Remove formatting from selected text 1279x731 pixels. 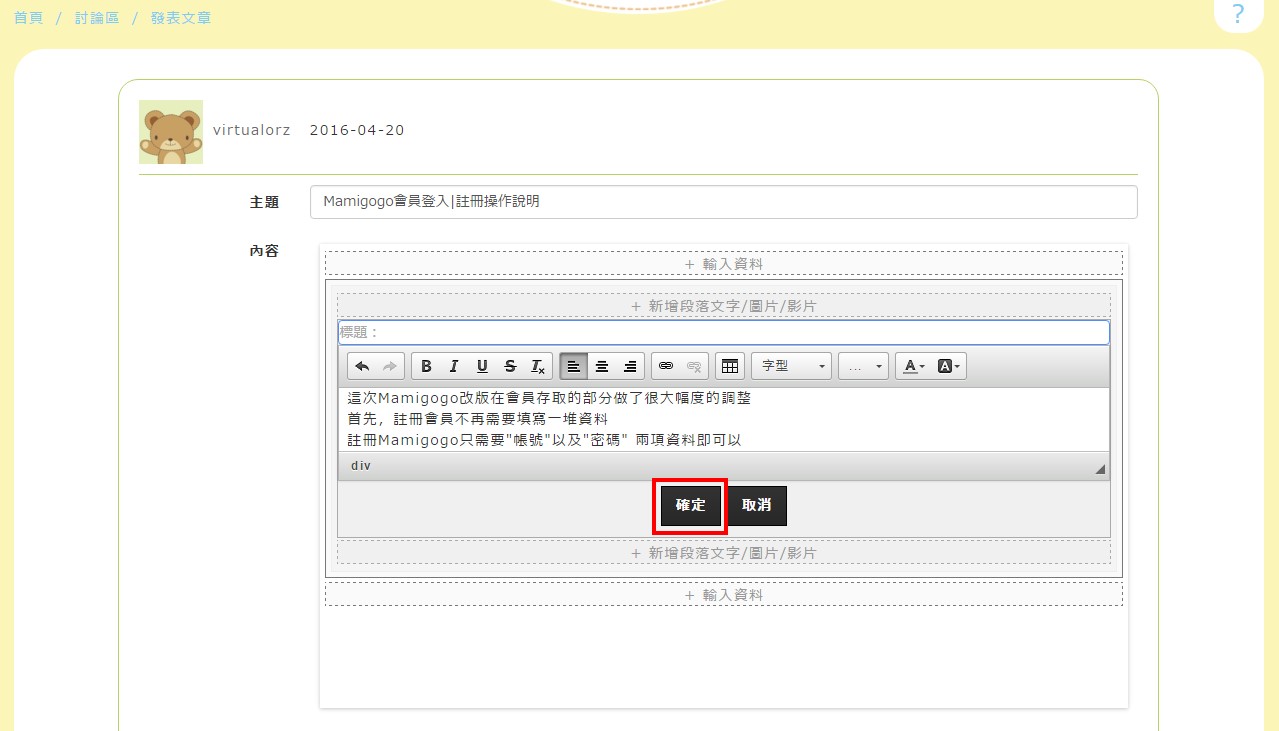click(538, 366)
